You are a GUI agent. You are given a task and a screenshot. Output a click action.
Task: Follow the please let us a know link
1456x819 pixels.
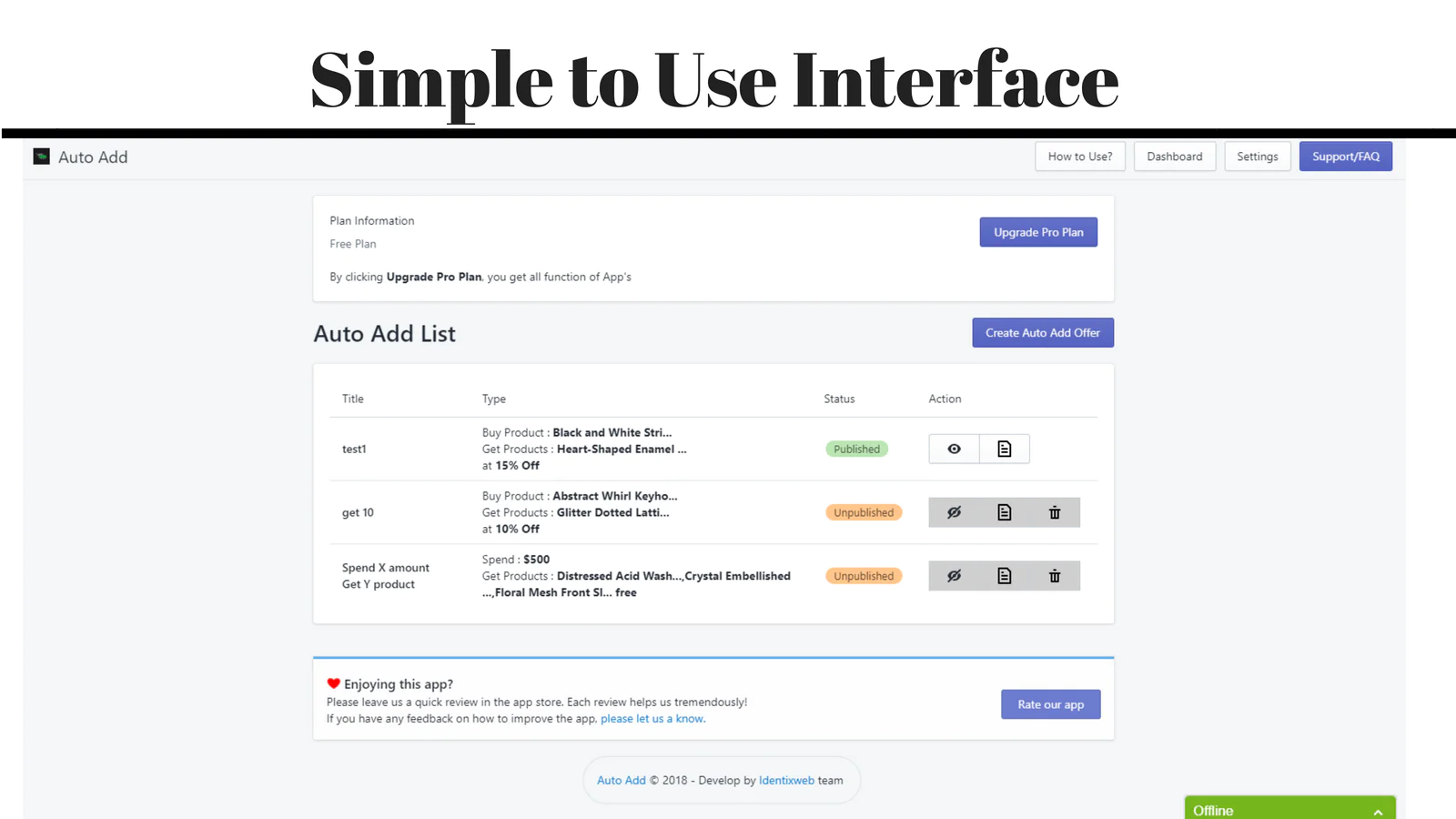click(x=652, y=719)
